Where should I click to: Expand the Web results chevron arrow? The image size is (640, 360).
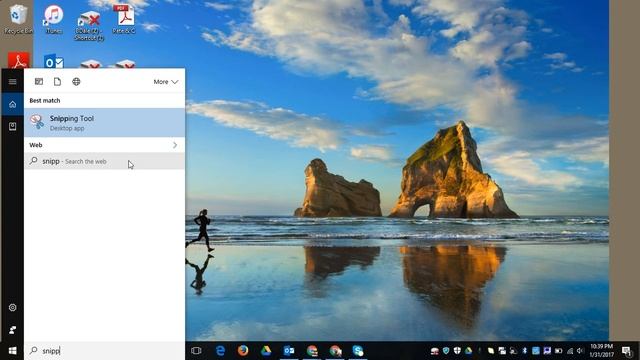coord(175,145)
